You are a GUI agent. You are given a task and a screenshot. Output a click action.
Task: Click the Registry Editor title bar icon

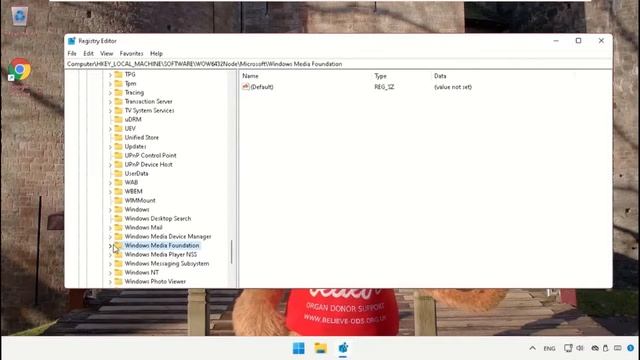(x=72, y=41)
